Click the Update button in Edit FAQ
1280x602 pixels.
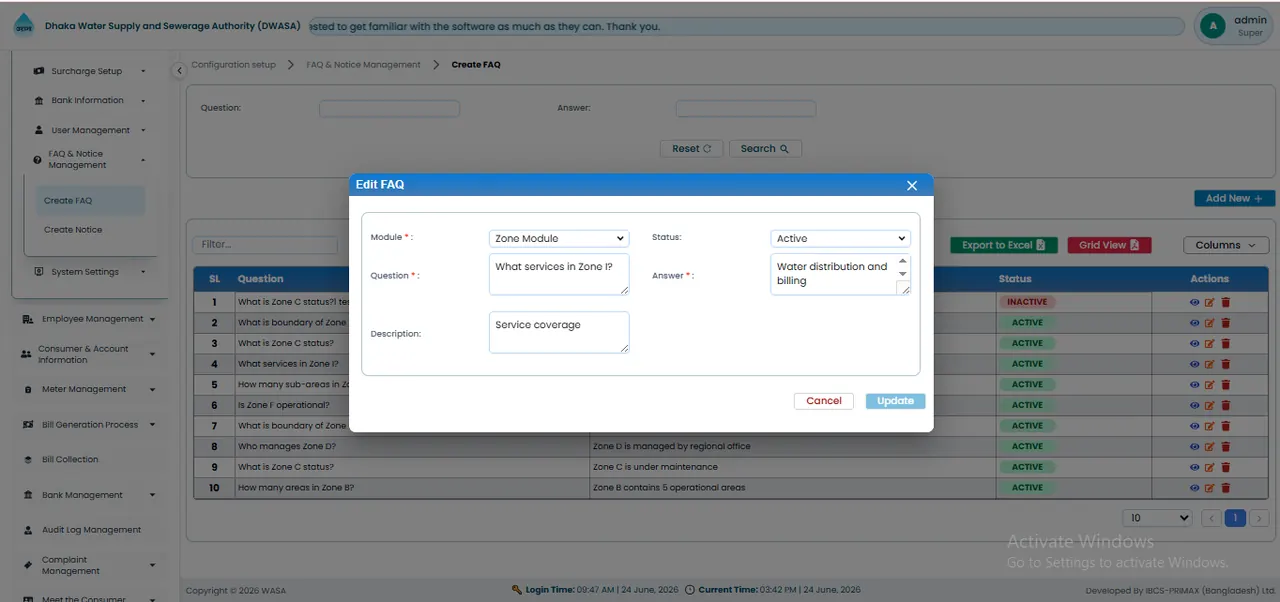point(896,401)
